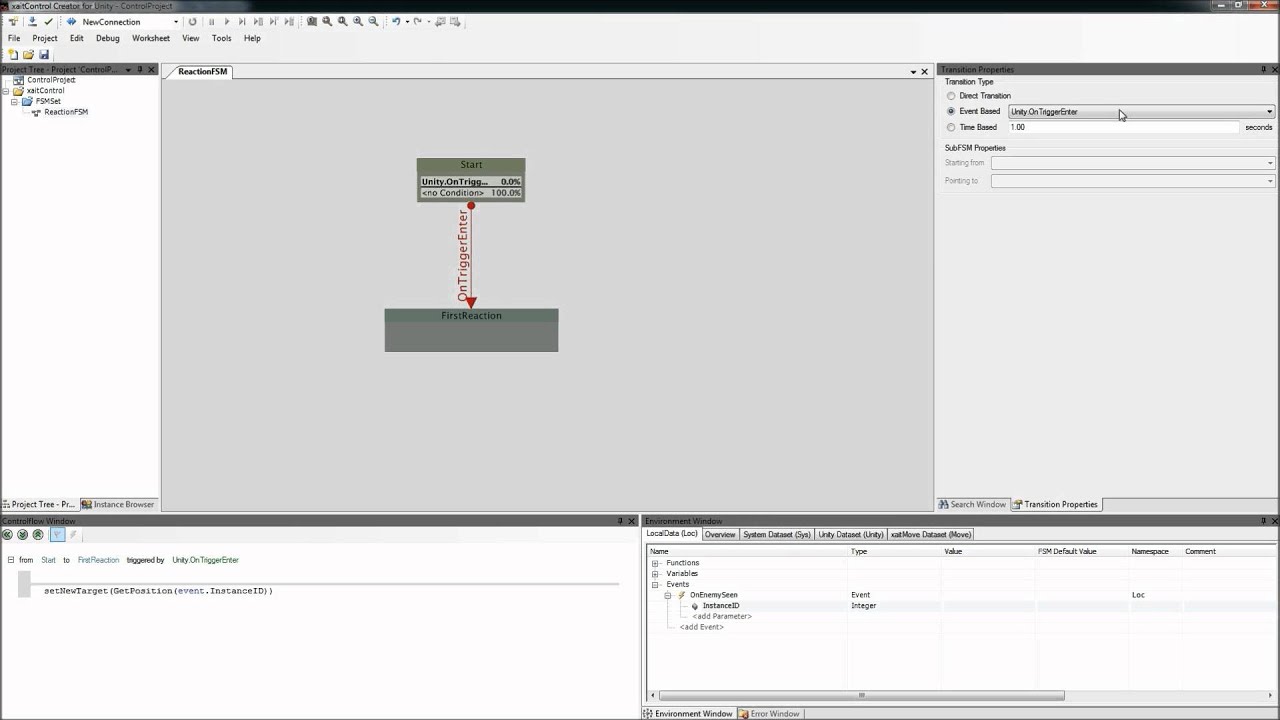Click add Event in the Events list
The image size is (1280, 720).
pyautogui.click(x=701, y=626)
